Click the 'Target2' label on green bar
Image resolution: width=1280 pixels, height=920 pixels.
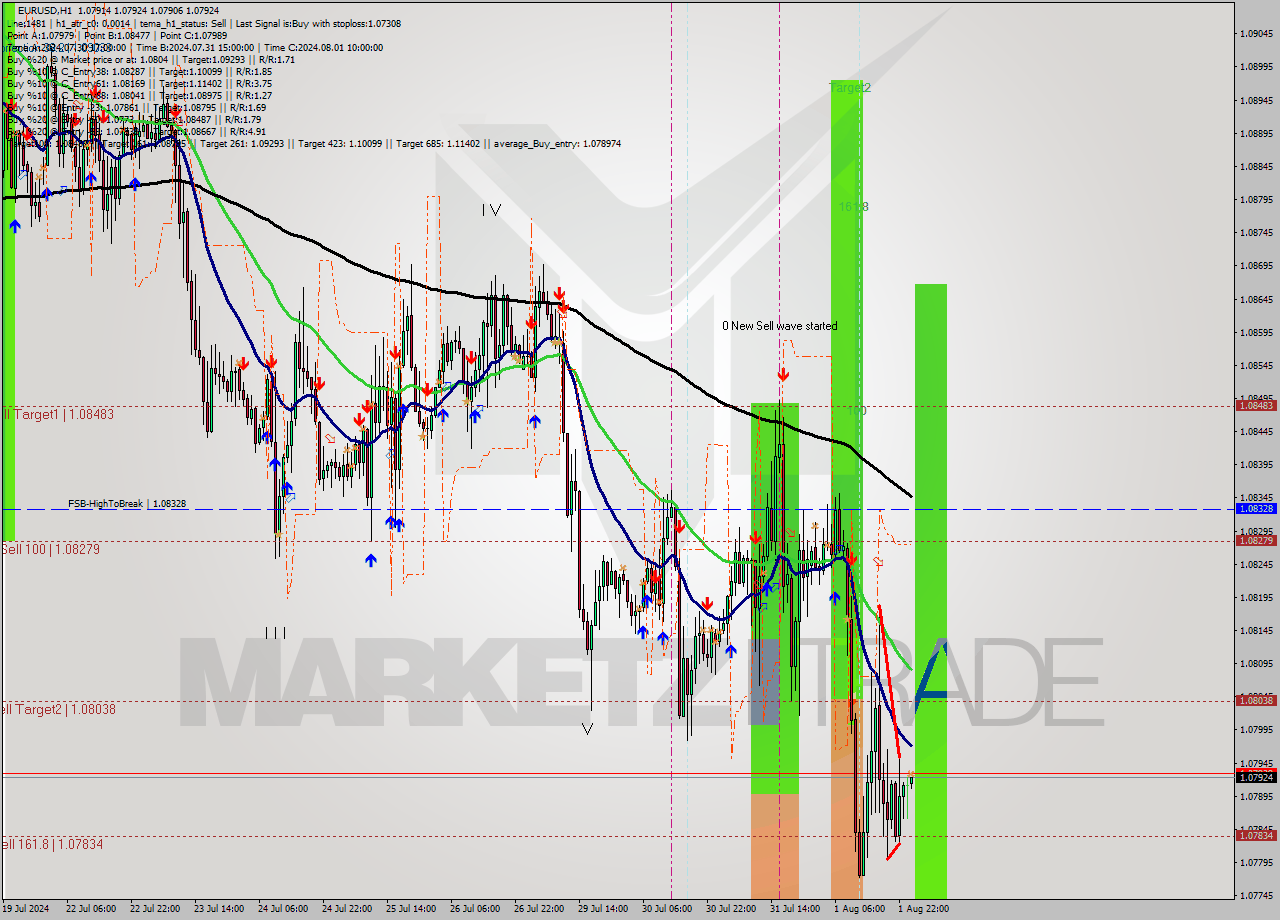(x=850, y=88)
